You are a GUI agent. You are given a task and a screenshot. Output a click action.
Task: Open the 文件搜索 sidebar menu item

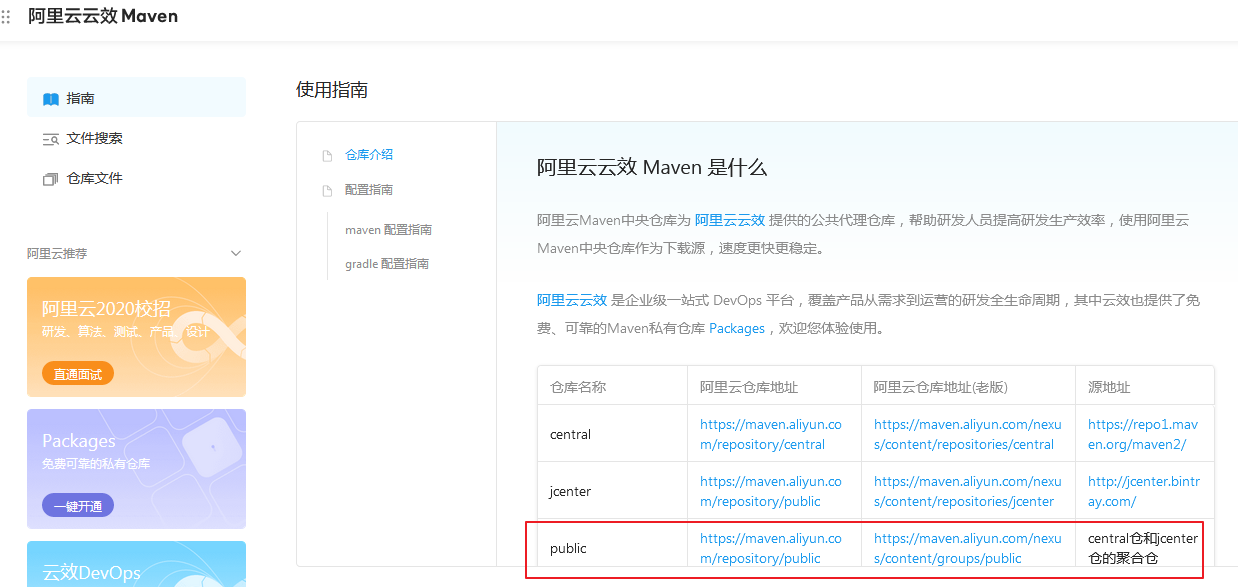point(136,138)
